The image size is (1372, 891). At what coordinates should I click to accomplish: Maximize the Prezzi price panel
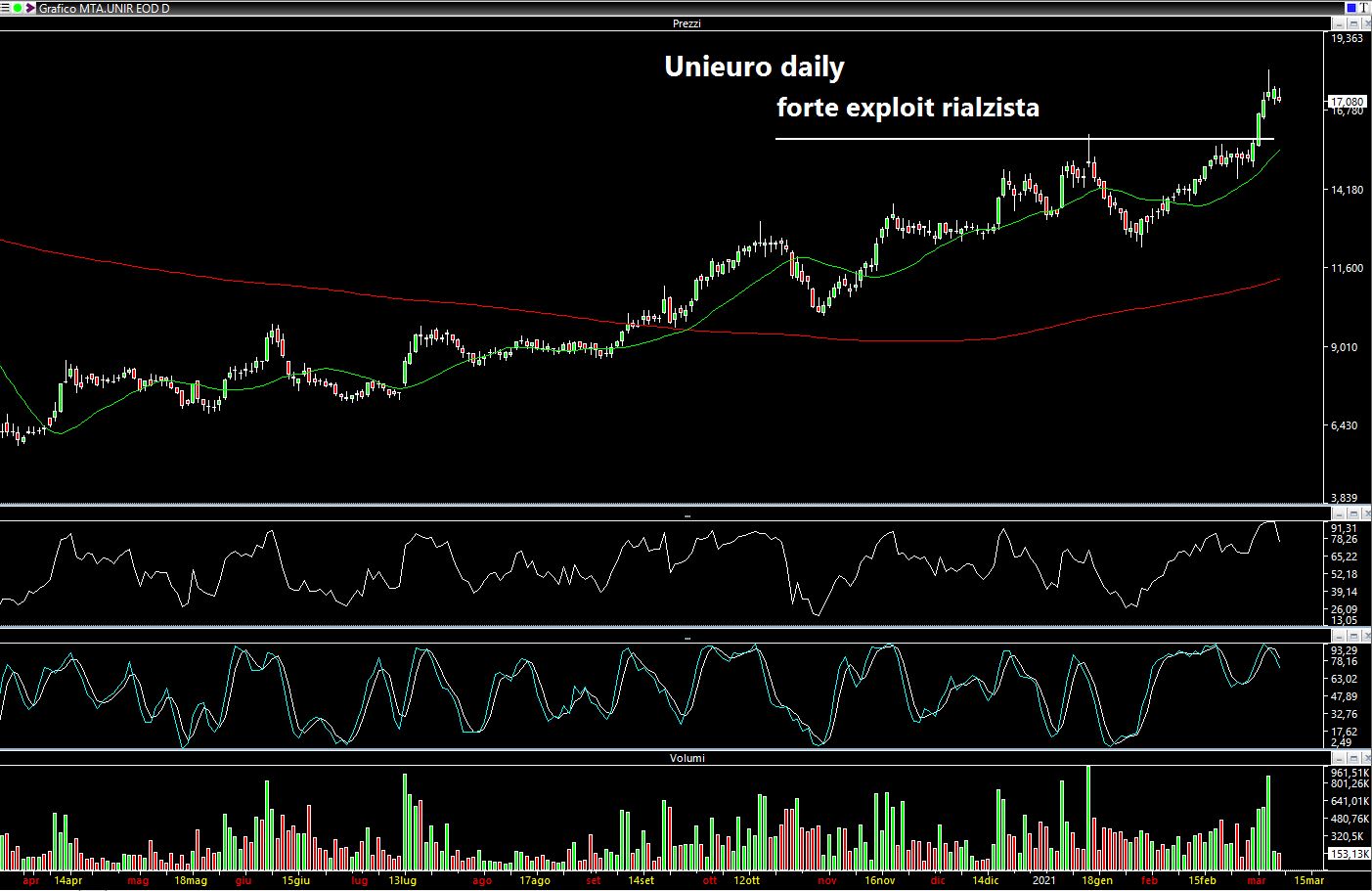pos(1351,22)
